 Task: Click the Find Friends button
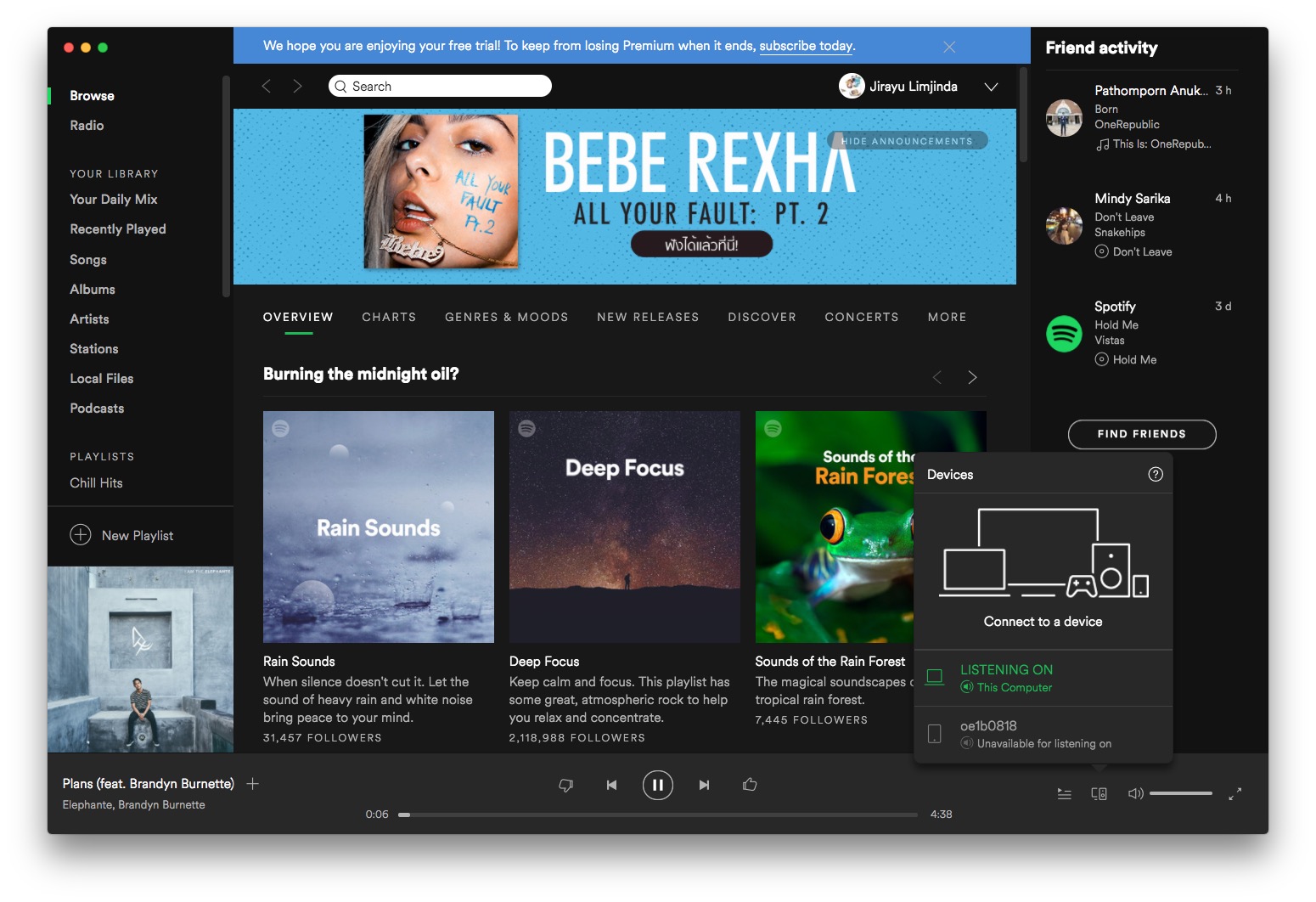tap(1142, 434)
